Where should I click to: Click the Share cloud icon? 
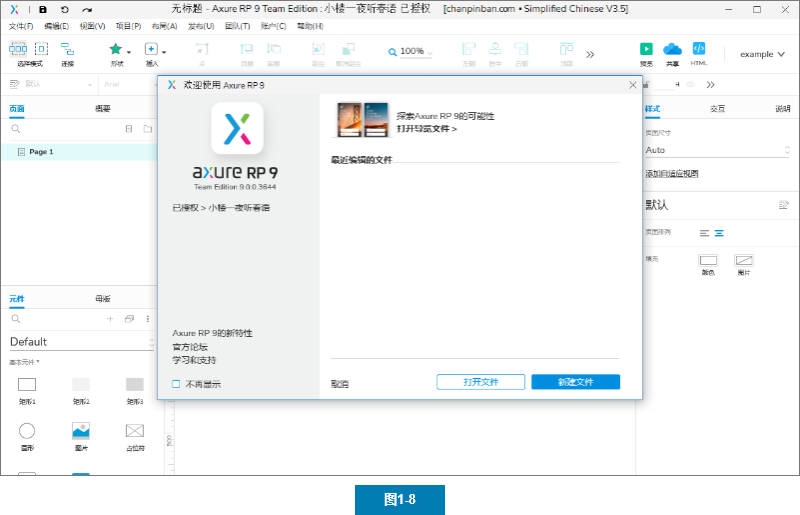tap(672, 49)
